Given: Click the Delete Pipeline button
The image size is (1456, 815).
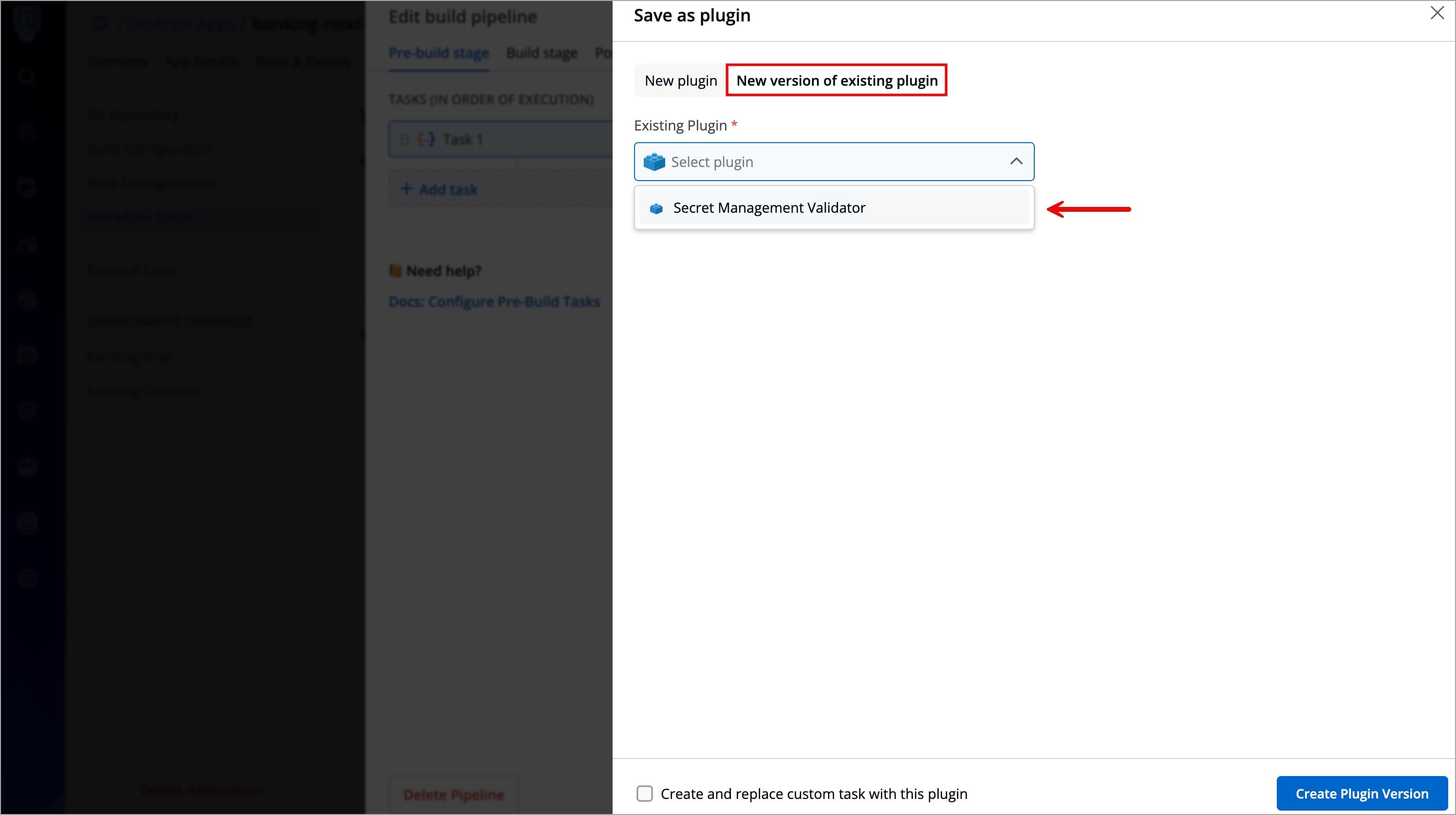Looking at the screenshot, I should coord(453,795).
